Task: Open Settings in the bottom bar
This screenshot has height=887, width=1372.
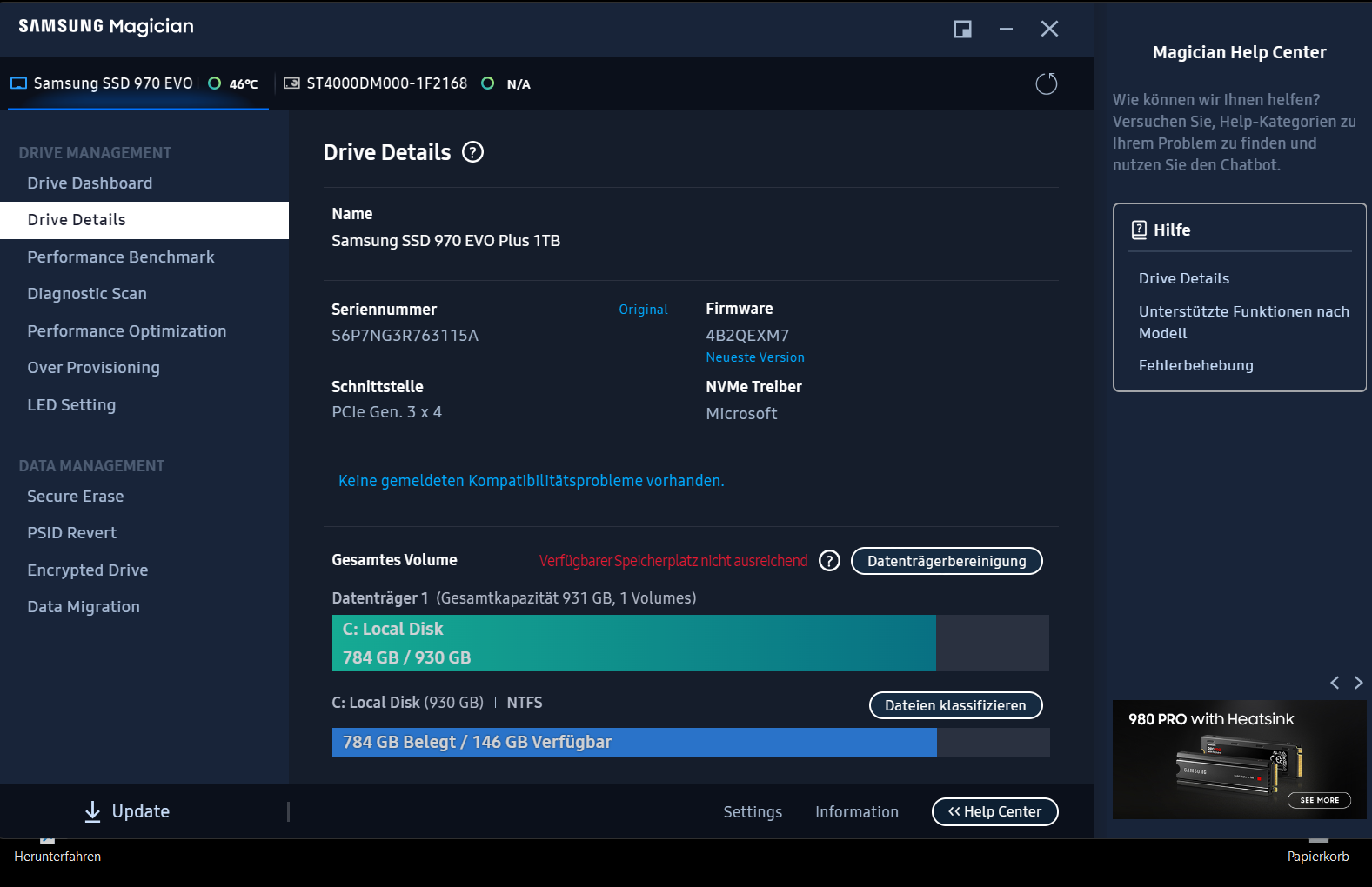Action: [x=753, y=812]
